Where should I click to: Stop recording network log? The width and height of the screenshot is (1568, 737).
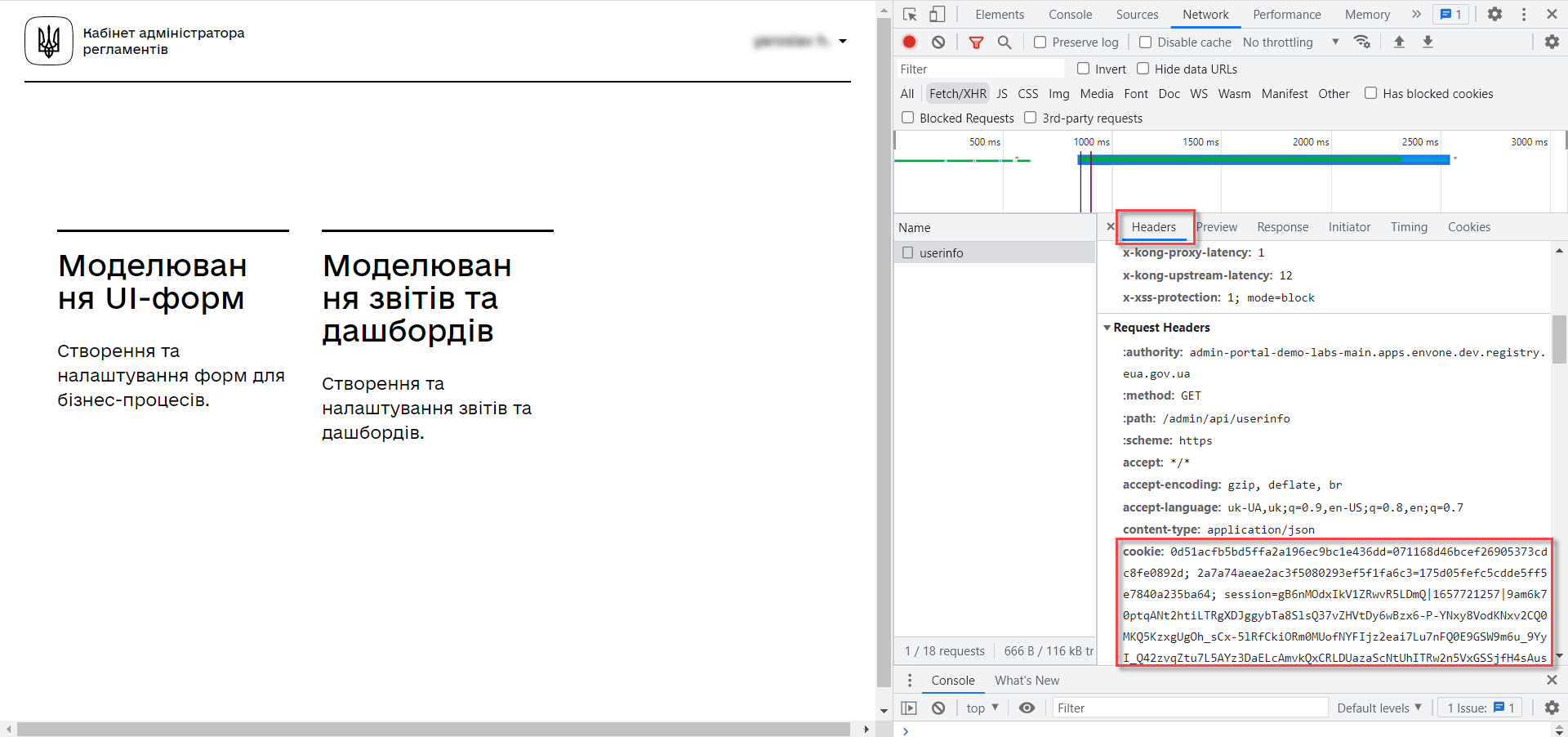coord(909,42)
